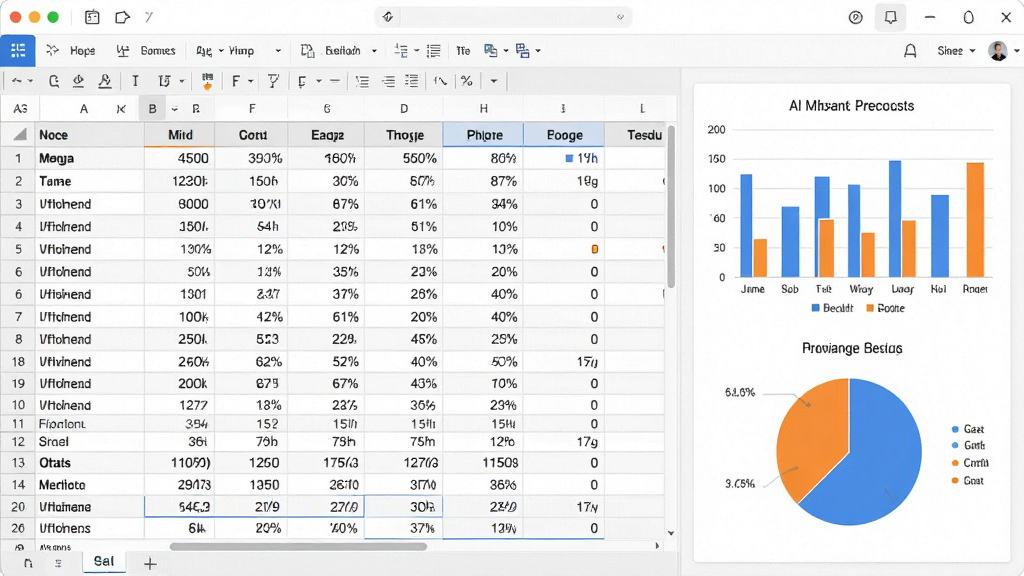Open the Beliadn dropdown arrow
The width and height of the screenshot is (1024, 576).
coord(374,51)
